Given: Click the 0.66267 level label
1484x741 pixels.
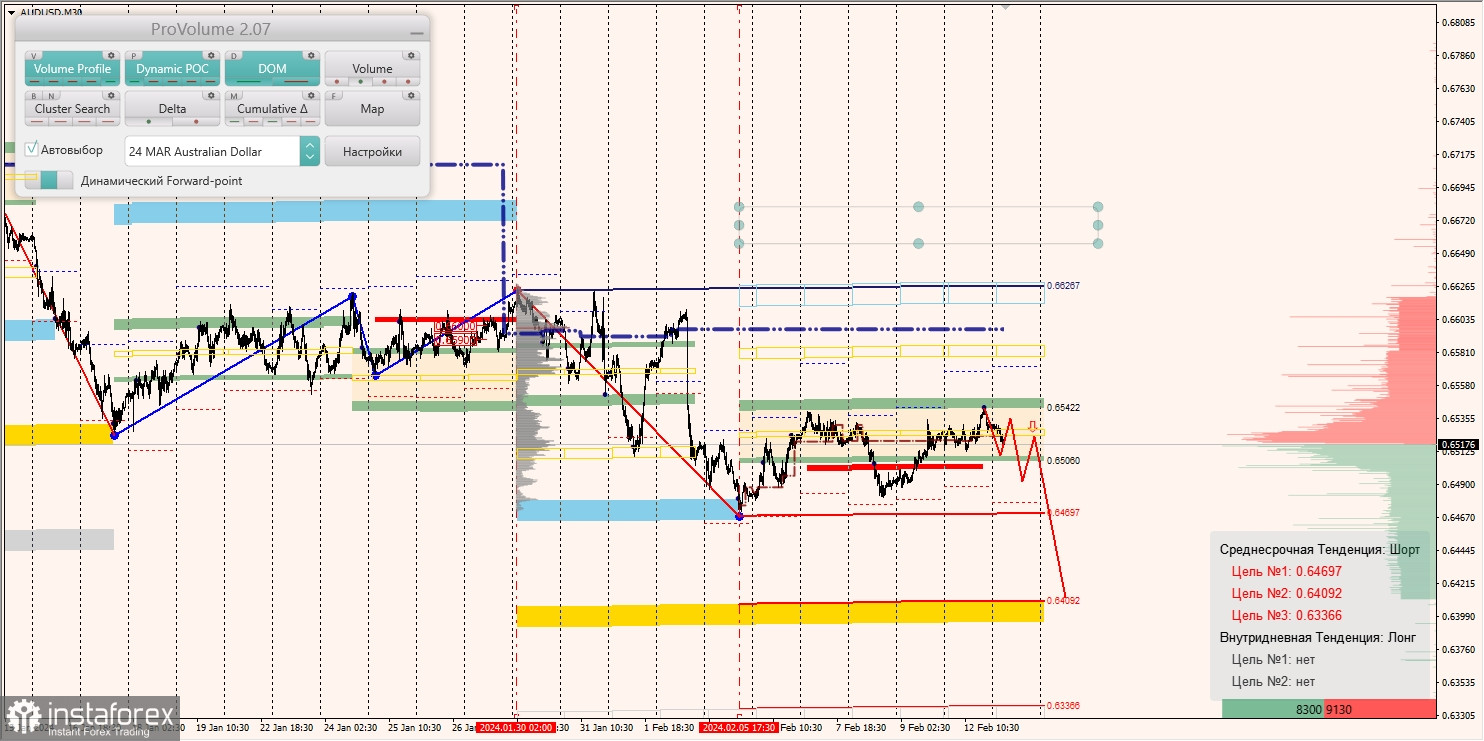Looking at the screenshot, I should click(x=1063, y=286).
